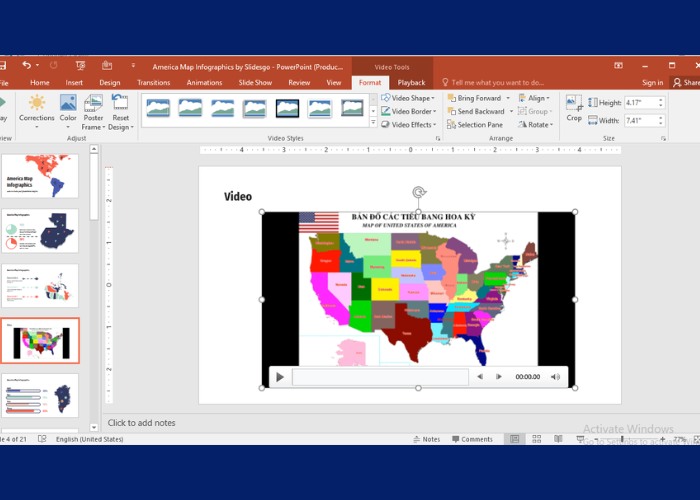The image size is (700, 500).
Task: Switch to the Animations tab
Action: (x=204, y=83)
